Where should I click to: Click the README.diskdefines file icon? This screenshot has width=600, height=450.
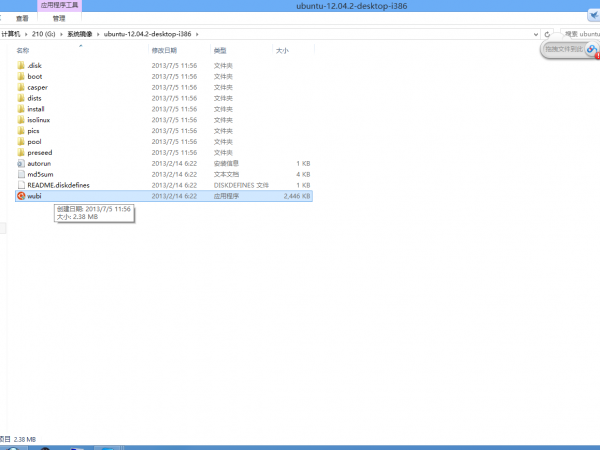21,185
